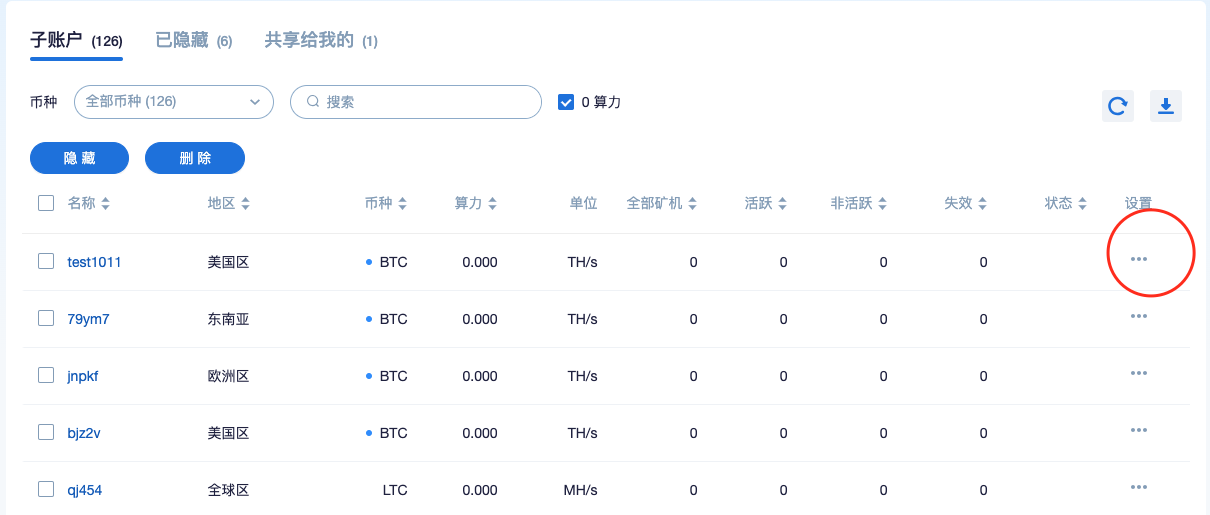Image resolution: width=1210 pixels, height=515 pixels.
Task: Click the download export icon
Action: 1166,106
